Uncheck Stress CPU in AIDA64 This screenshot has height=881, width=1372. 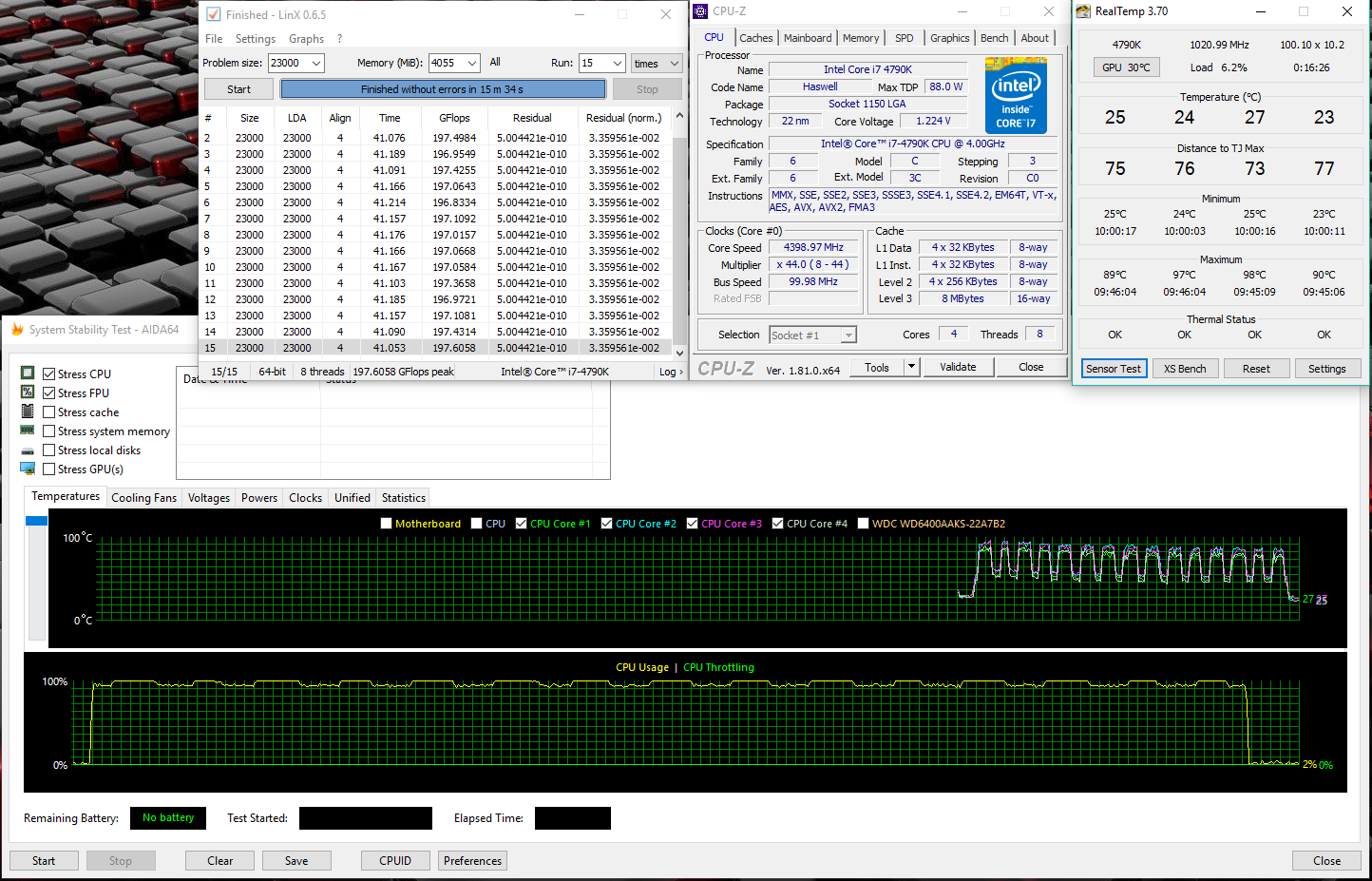pyautogui.click(x=48, y=374)
